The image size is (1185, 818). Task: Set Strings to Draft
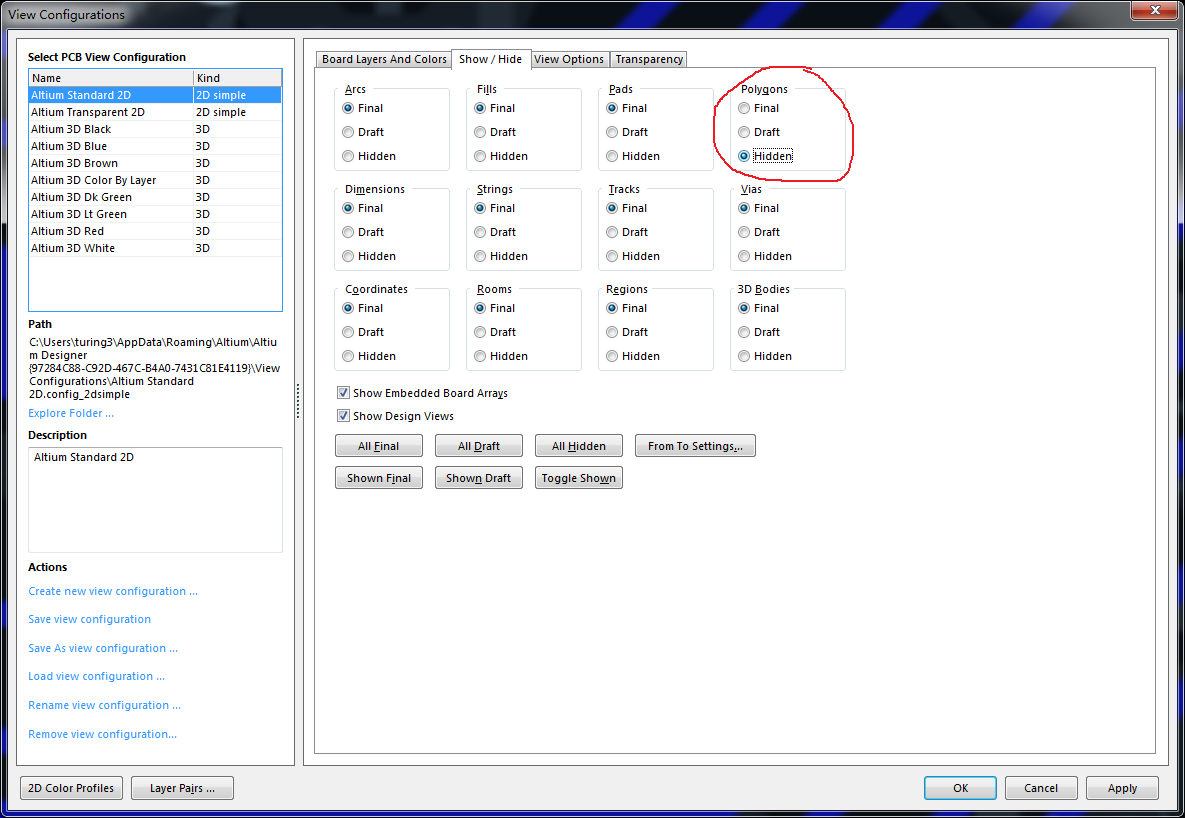(x=480, y=232)
